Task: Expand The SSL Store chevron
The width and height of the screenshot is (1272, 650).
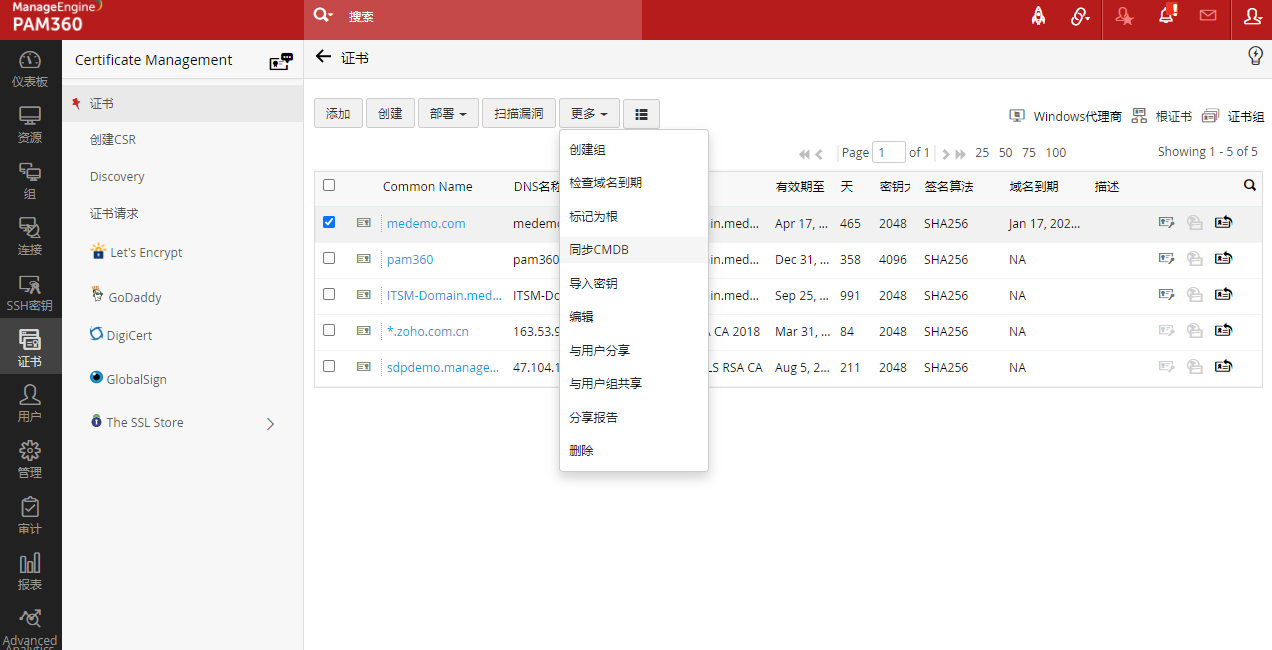Action: 270,424
